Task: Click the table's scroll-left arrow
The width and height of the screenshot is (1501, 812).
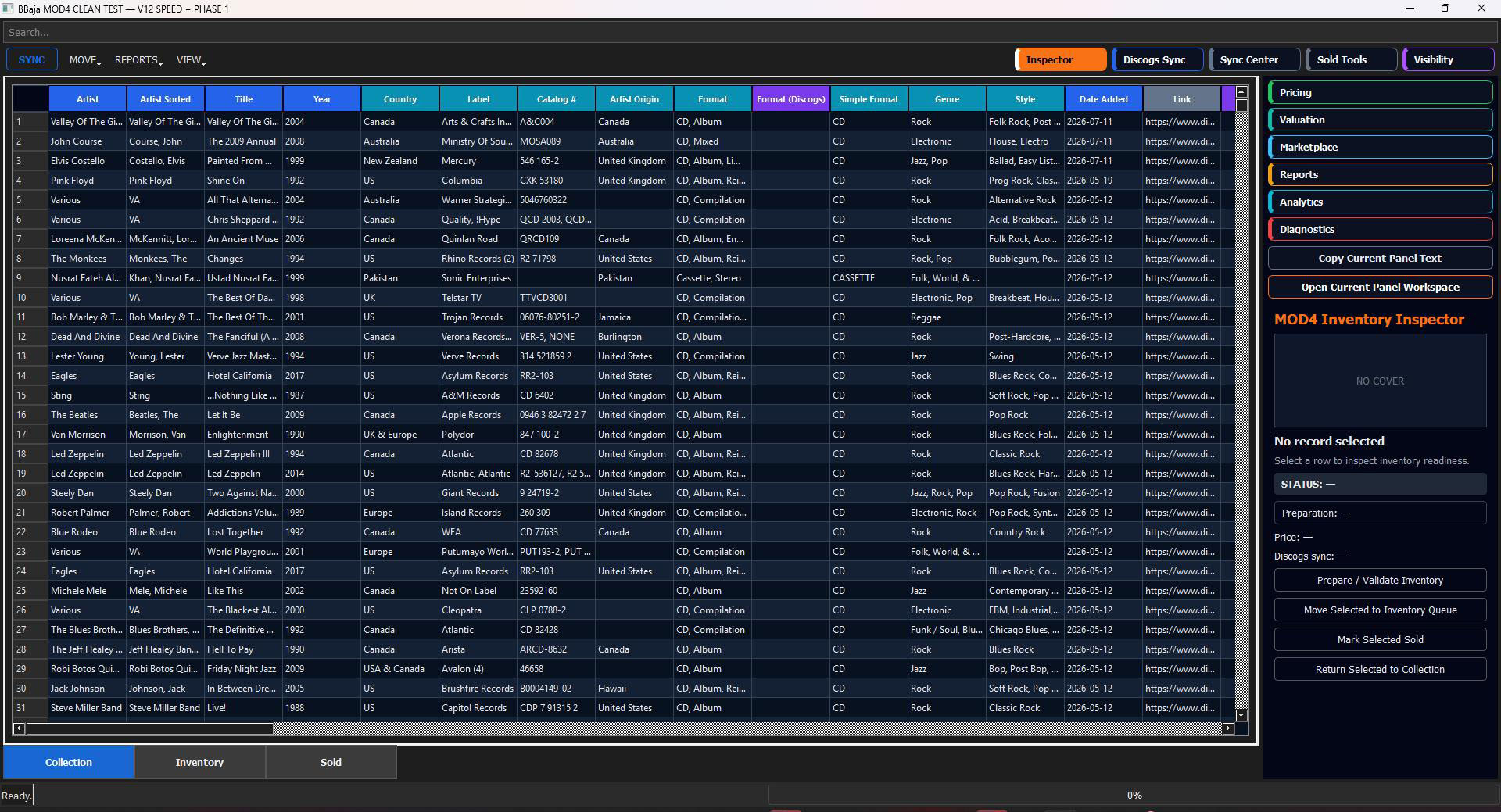Action: pos(19,728)
